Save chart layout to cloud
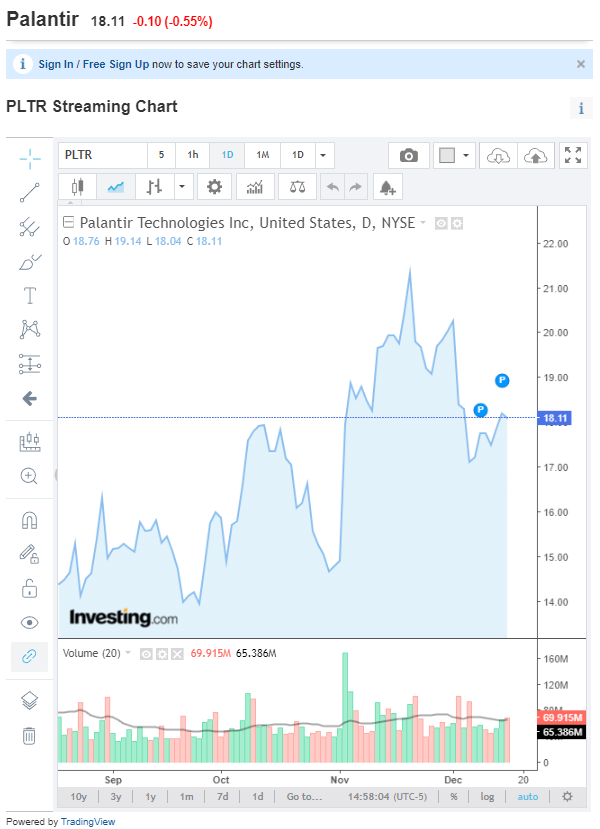 [x=536, y=155]
